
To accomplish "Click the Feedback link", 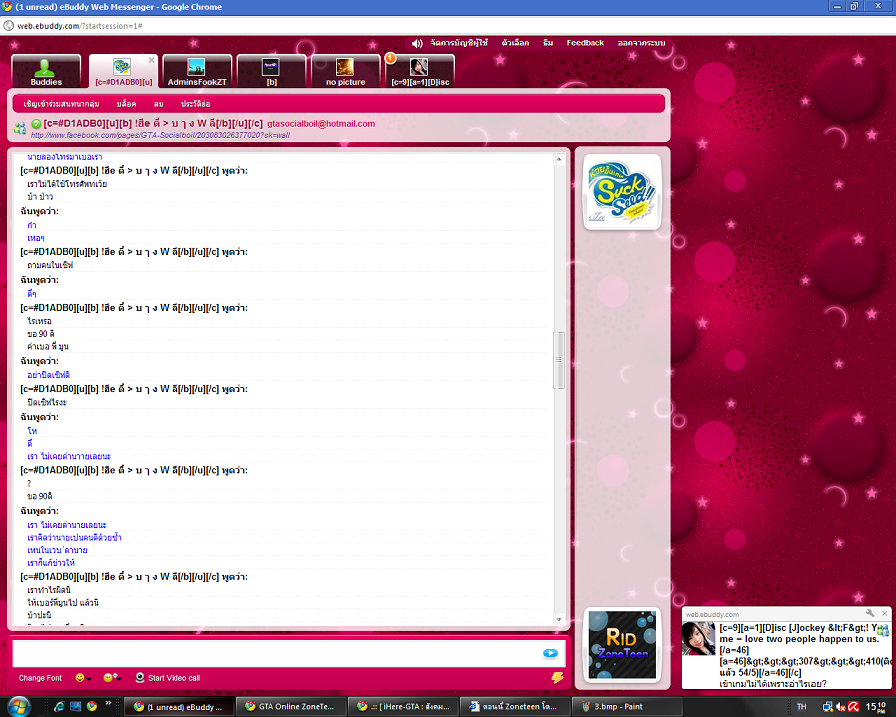I will (585, 43).
